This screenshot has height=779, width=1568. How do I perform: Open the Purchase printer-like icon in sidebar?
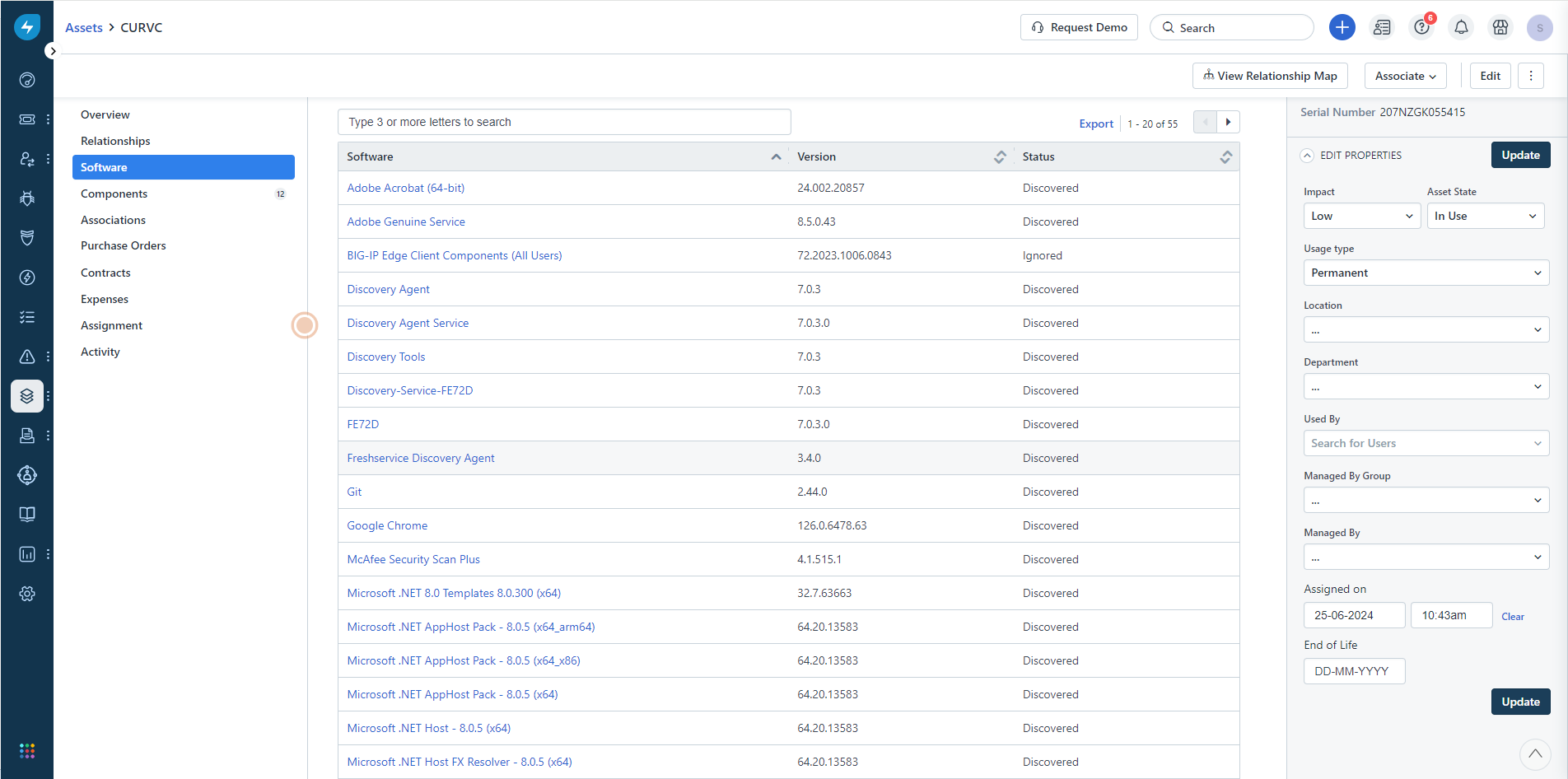[27, 436]
